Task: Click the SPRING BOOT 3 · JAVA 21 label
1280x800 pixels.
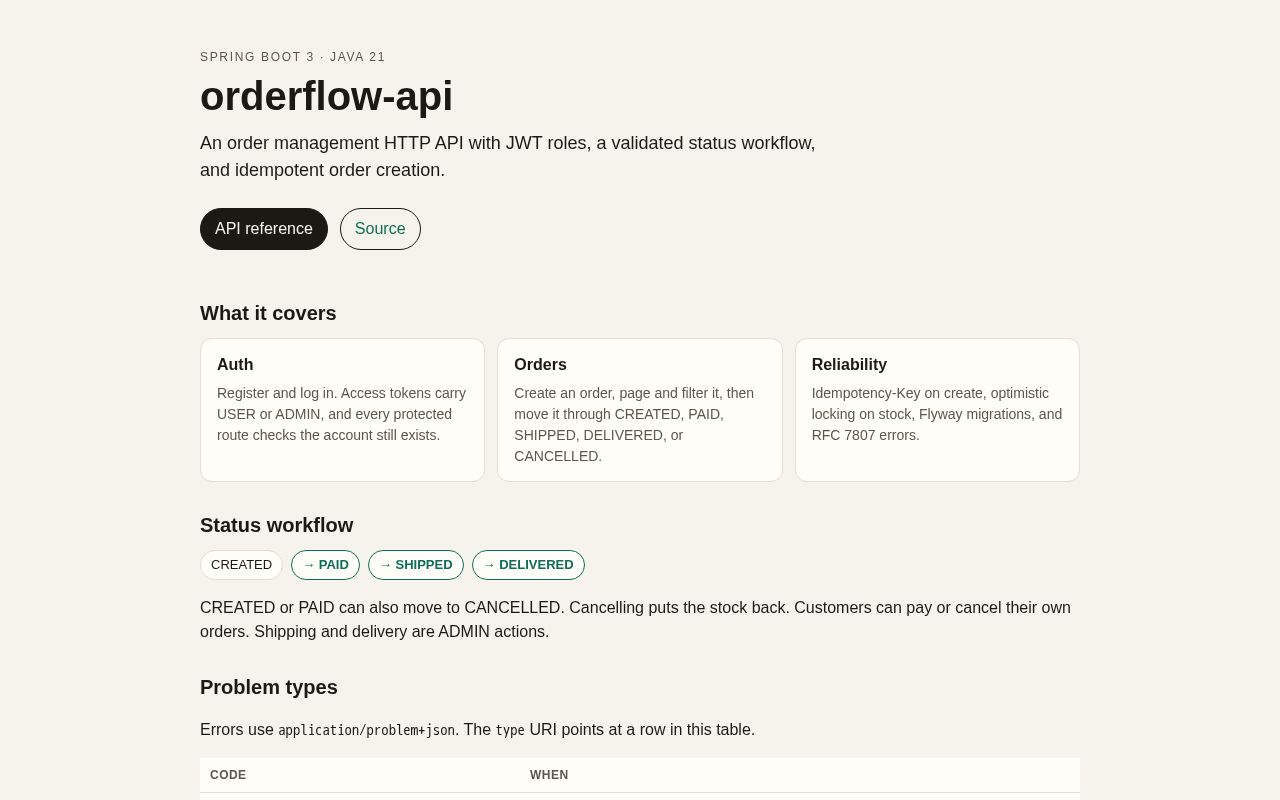Action: point(293,57)
